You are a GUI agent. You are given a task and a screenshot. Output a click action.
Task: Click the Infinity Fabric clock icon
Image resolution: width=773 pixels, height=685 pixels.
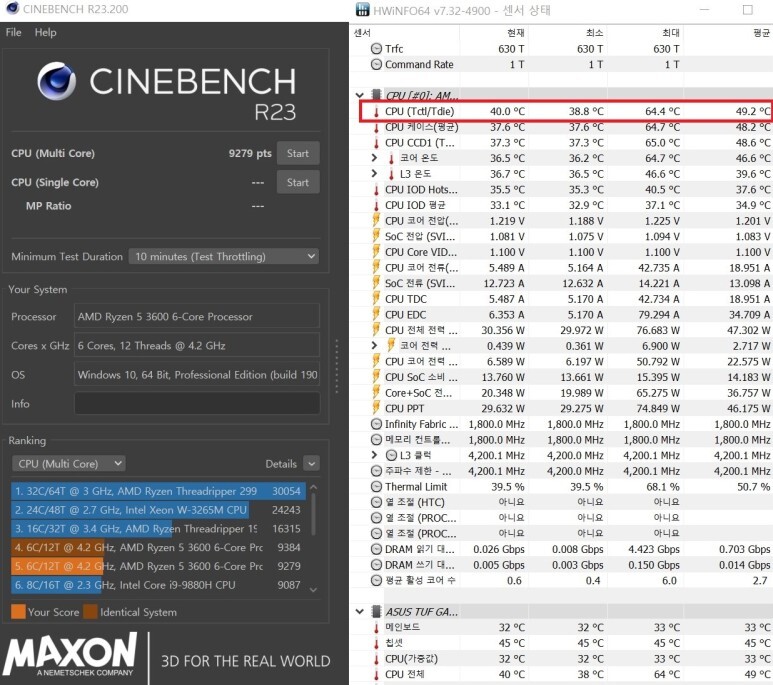pyautogui.click(x=376, y=424)
